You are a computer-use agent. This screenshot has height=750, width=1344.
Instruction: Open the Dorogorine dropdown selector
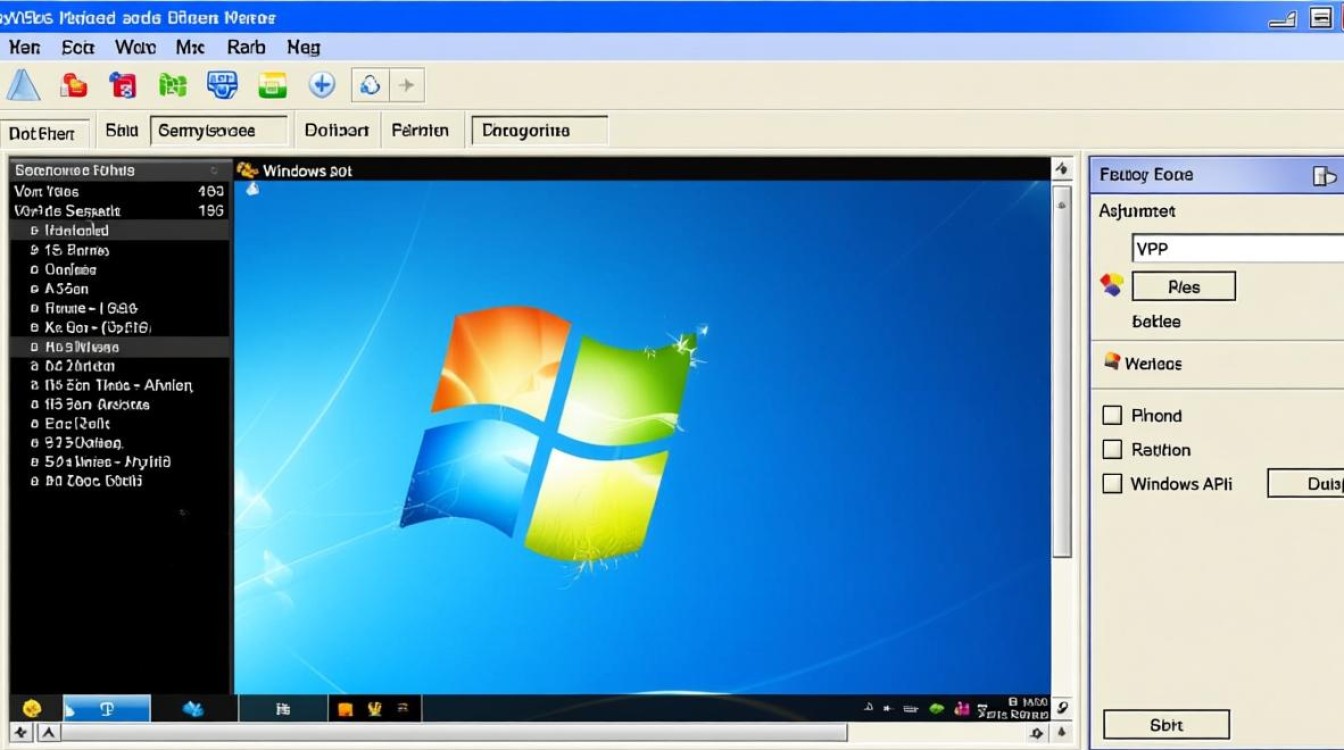coord(540,130)
